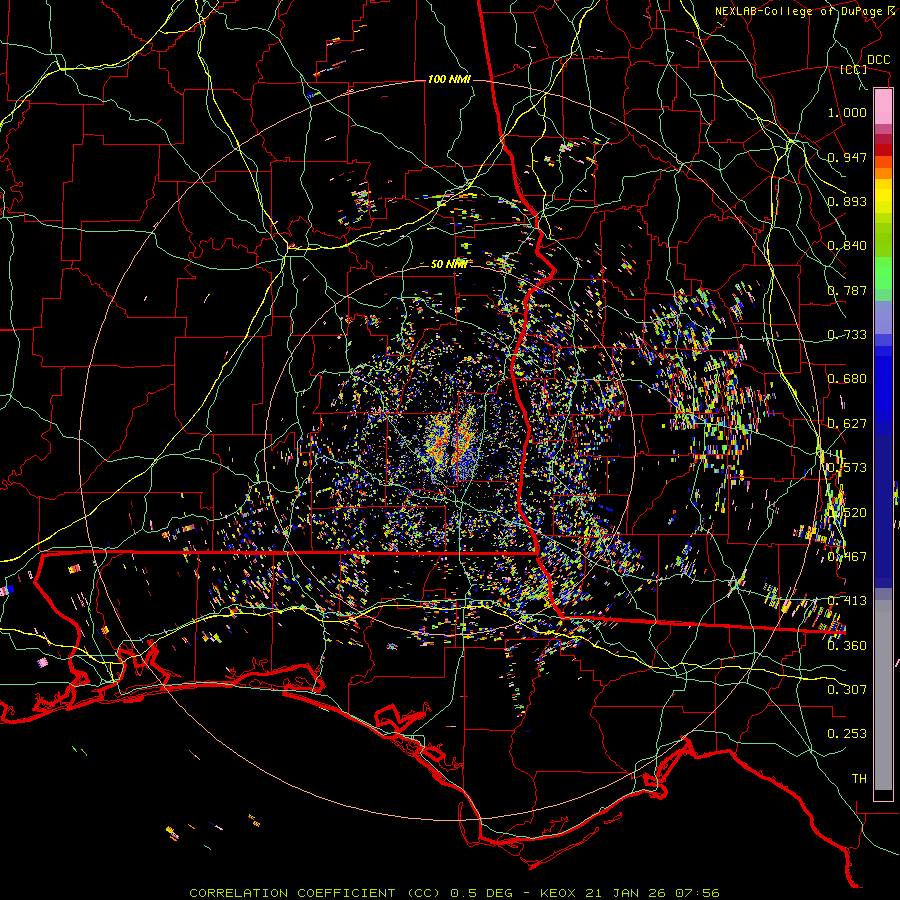
Task: Click the 0.680 scale value
Action: click(x=847, y=379)
